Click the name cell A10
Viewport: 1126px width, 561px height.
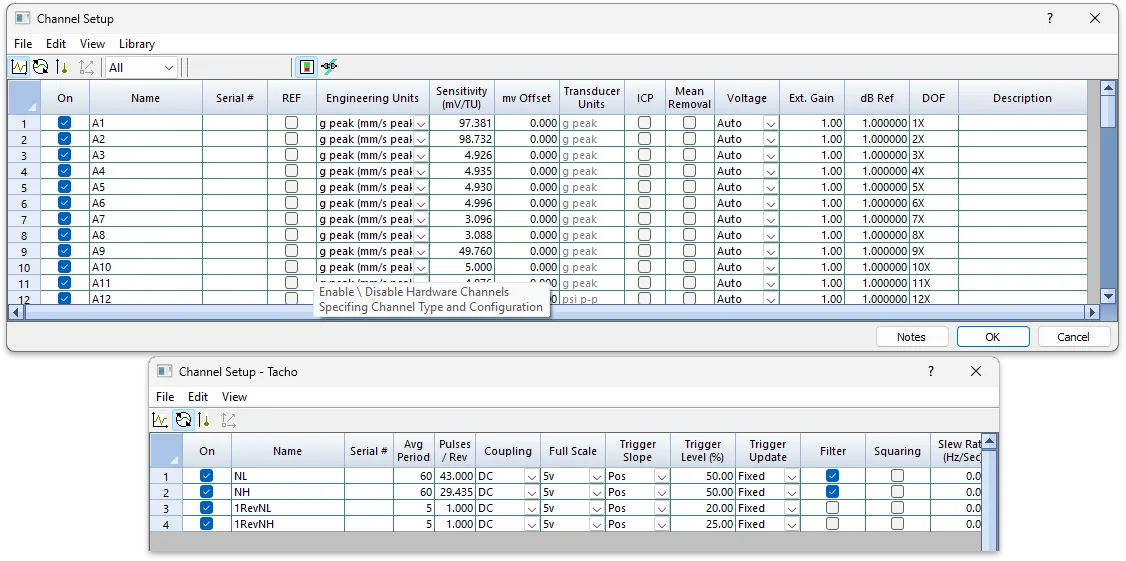point(146,267)
